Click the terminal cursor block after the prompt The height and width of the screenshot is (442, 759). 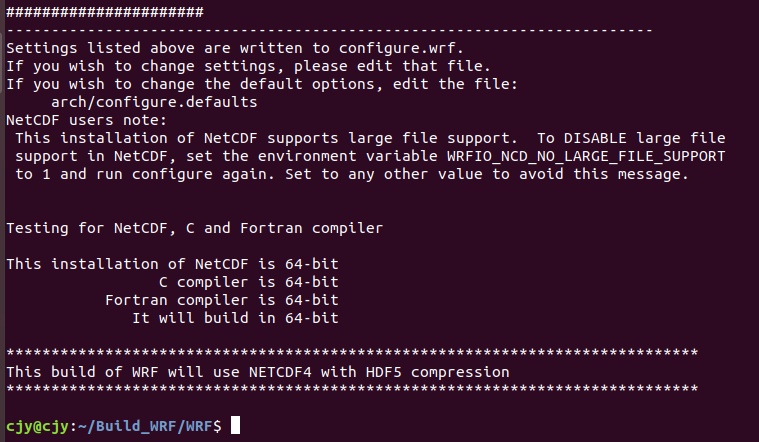point(235,425)
